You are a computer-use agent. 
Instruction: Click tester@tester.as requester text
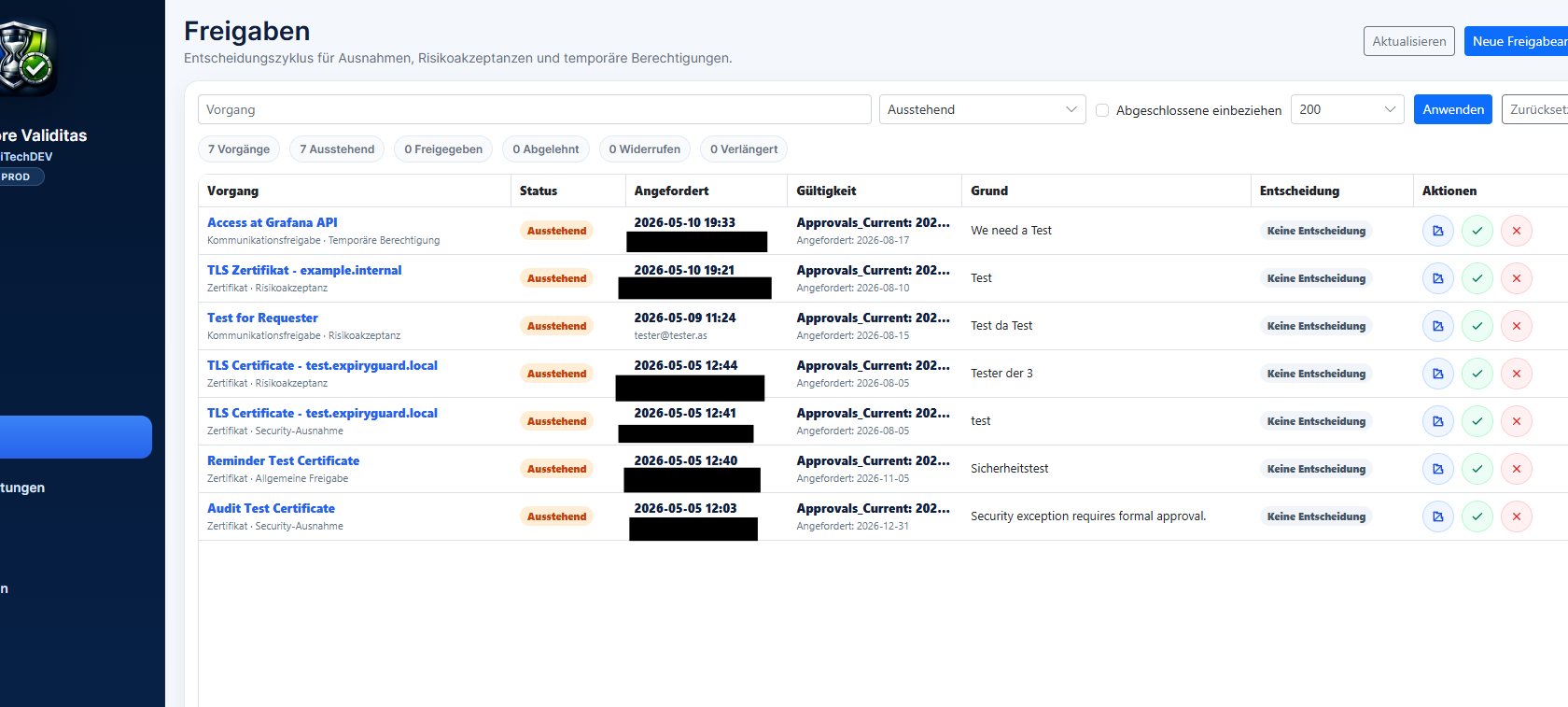(670, 335)
